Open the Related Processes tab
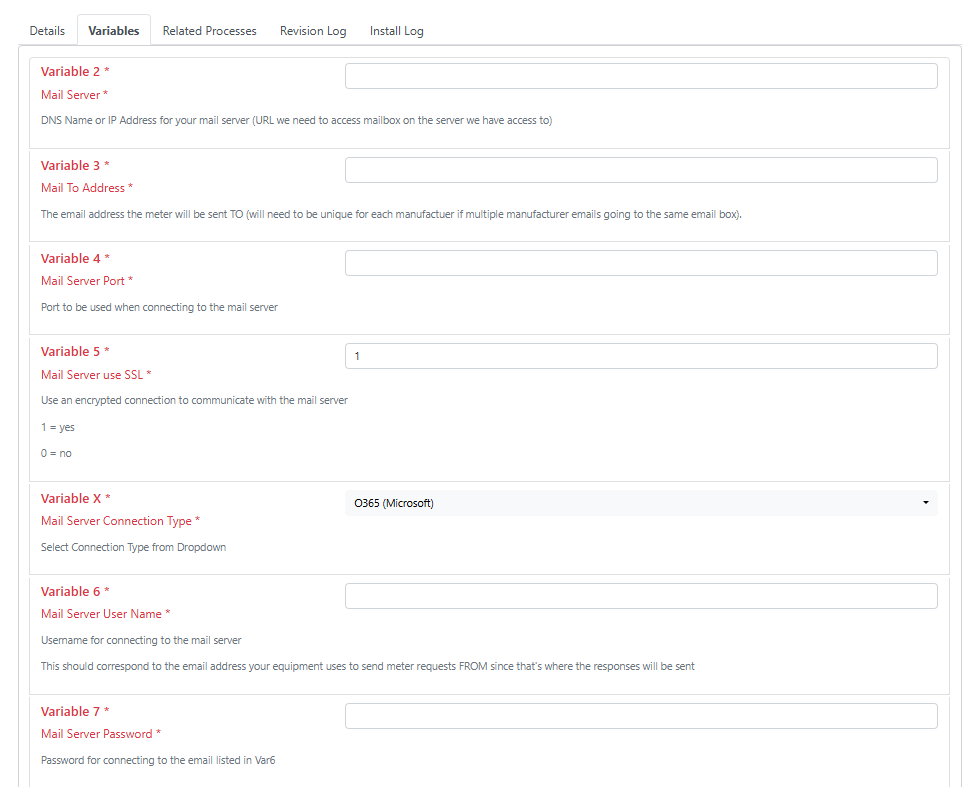 click(x=209, y=31)
